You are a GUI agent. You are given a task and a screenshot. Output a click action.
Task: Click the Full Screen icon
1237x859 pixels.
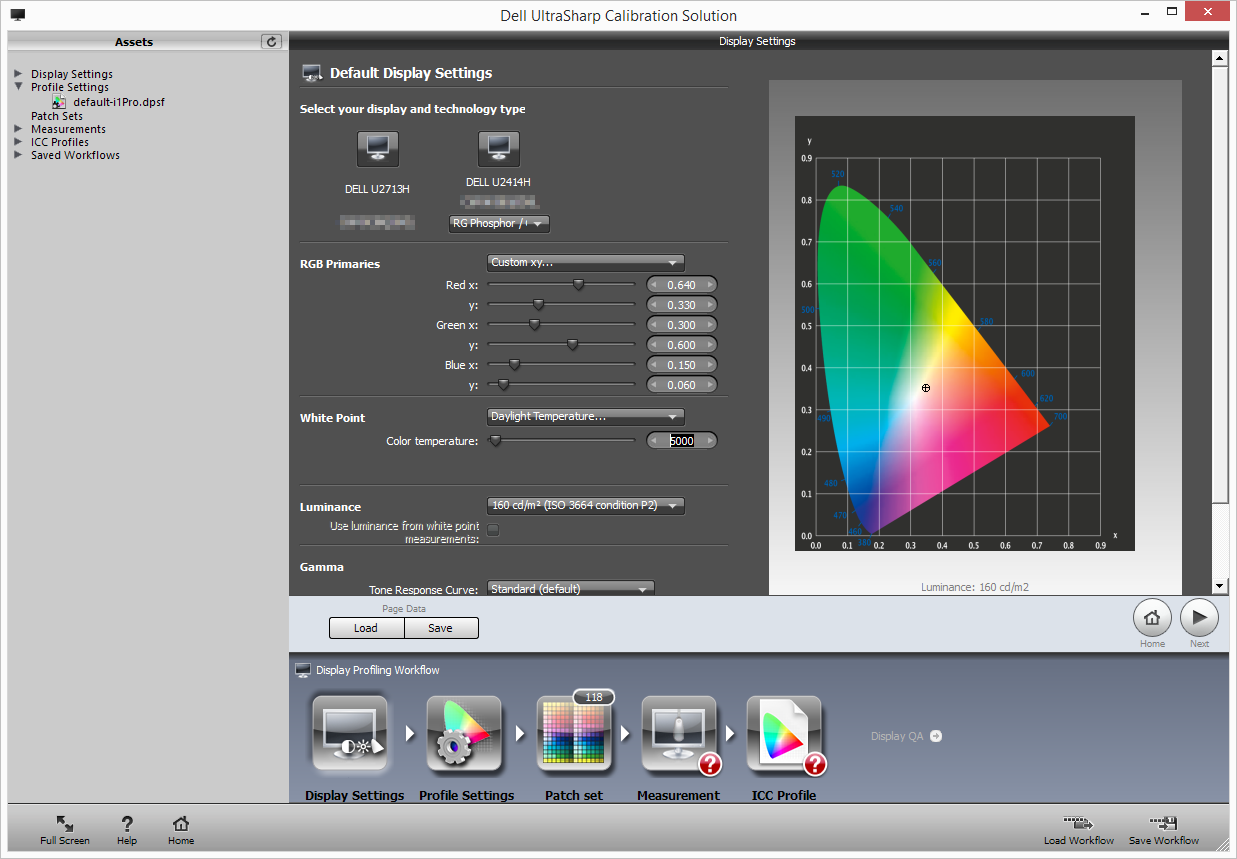click(x=65, y=823)
